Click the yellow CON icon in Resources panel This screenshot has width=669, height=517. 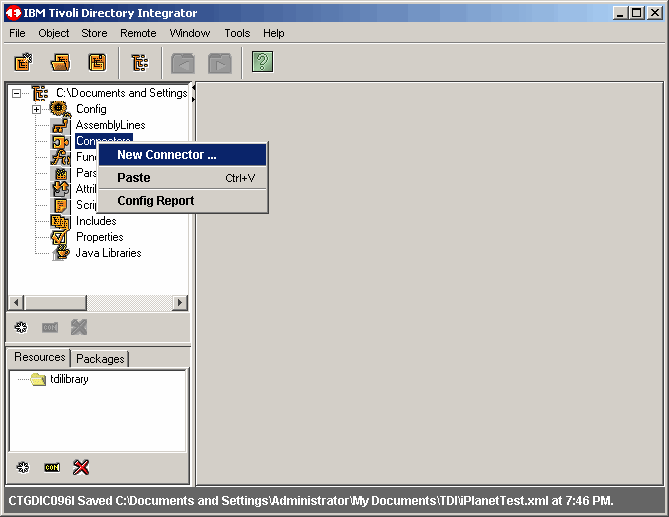(x=52, y=467)
